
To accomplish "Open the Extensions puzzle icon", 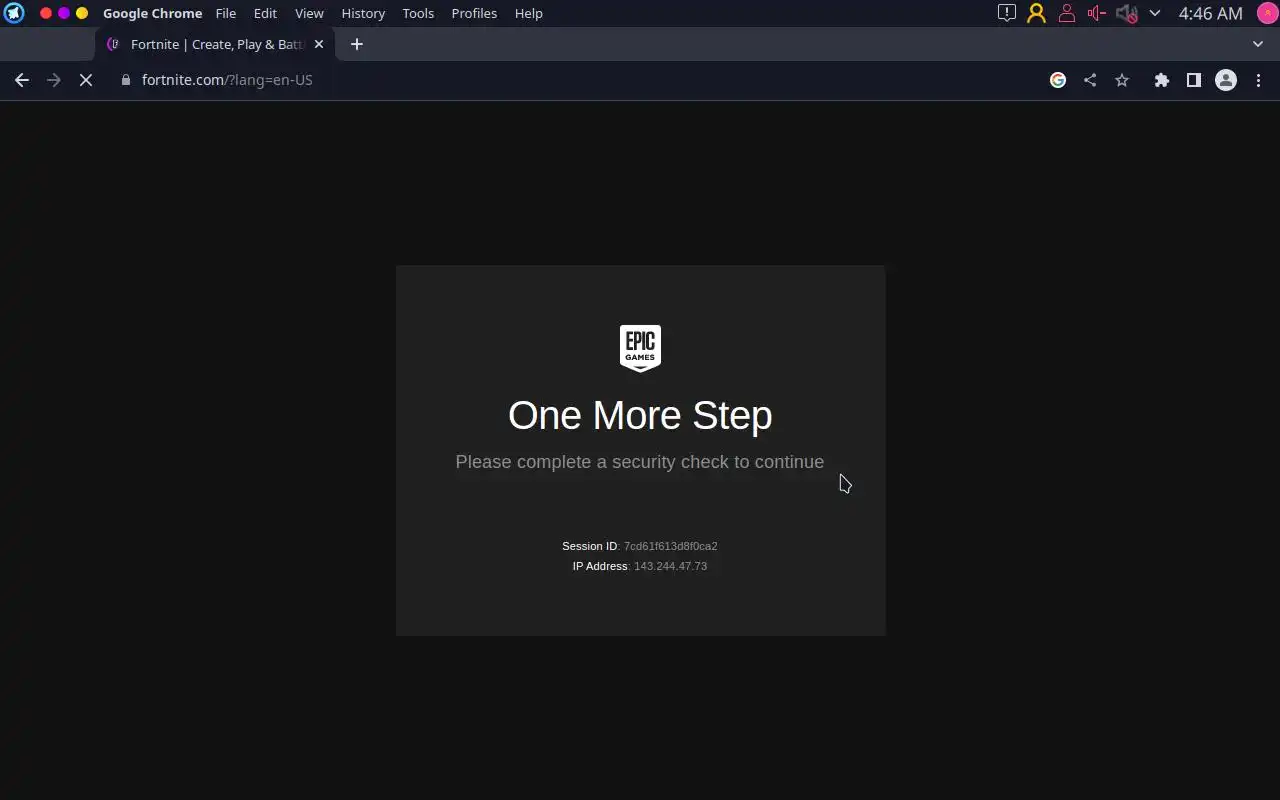I will click(1161, 80).
